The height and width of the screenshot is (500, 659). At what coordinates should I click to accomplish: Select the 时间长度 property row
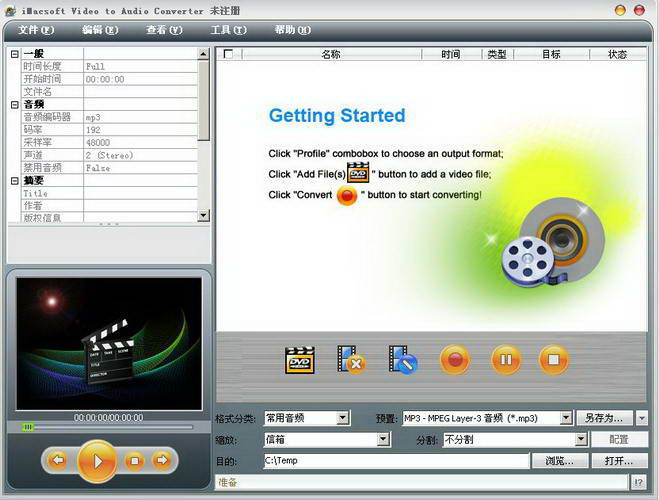click(109, 66)
